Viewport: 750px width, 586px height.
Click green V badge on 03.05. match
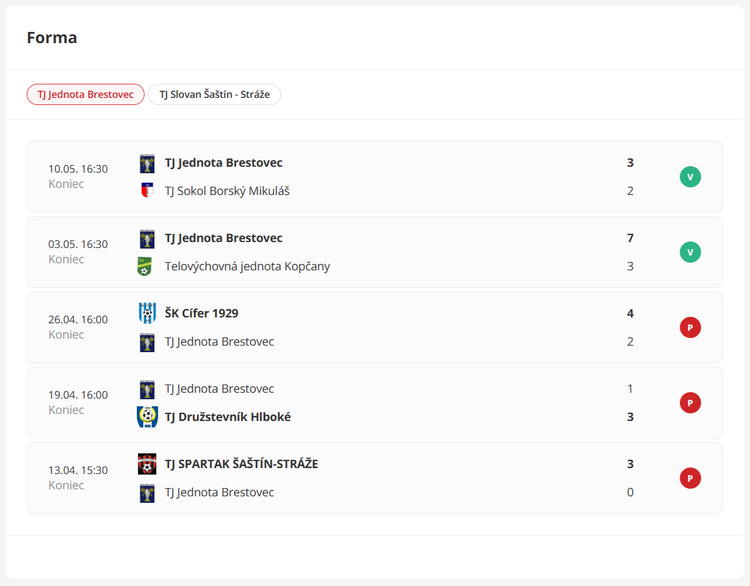click(x=690, y=252)
